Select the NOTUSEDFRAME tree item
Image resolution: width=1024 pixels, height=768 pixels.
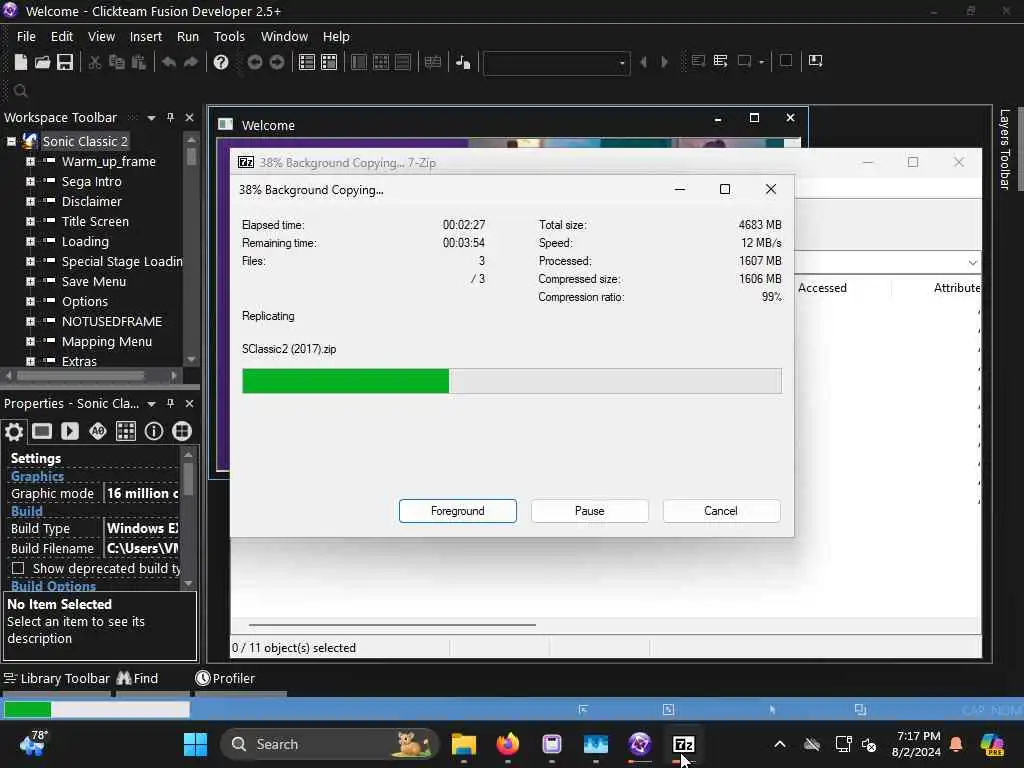pyautogui.click(x=112, y=322)
